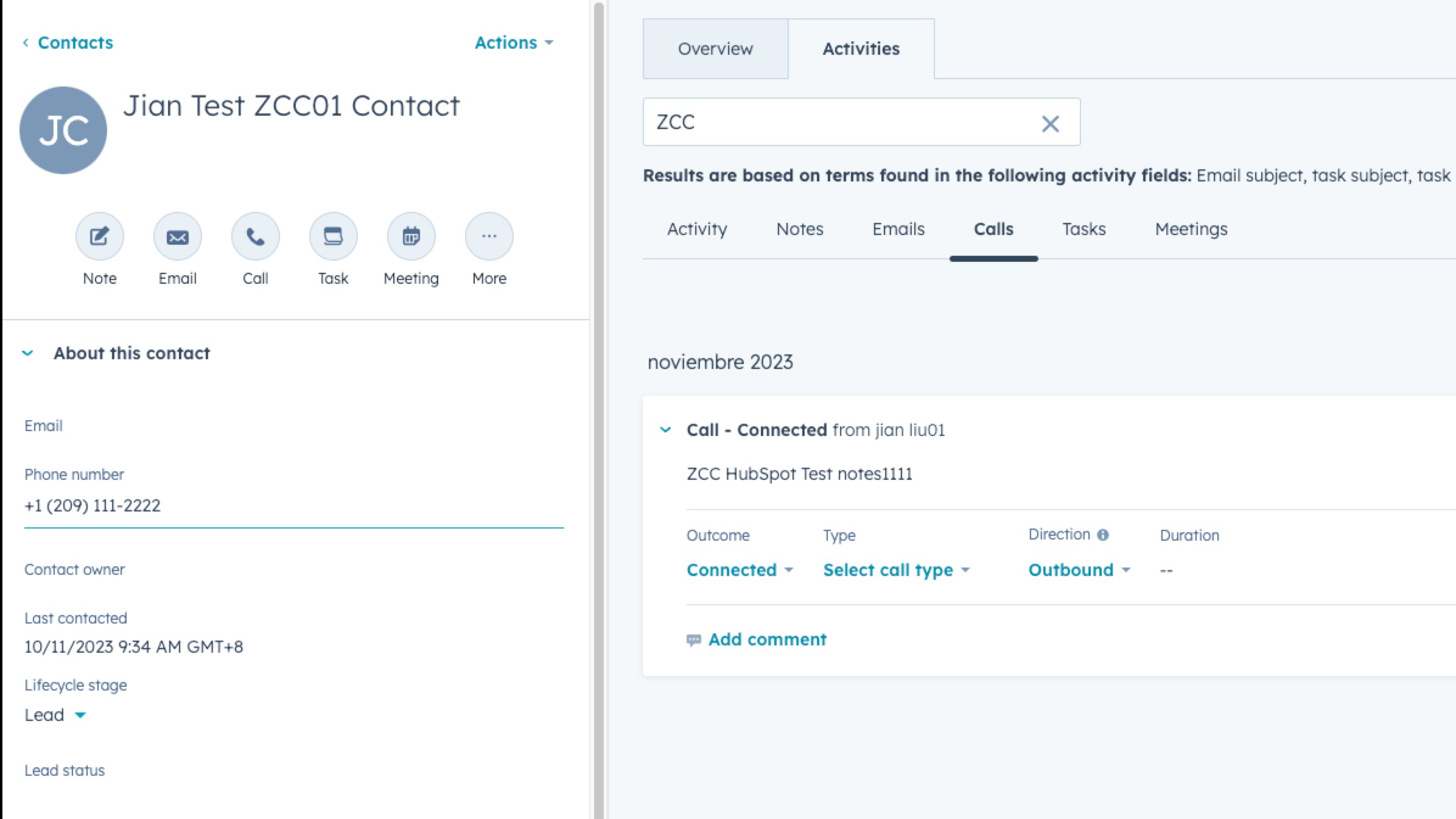Open the Connected outcome dropdown
This screenshot has height=819, width=1456.
[x=740, y=570]
